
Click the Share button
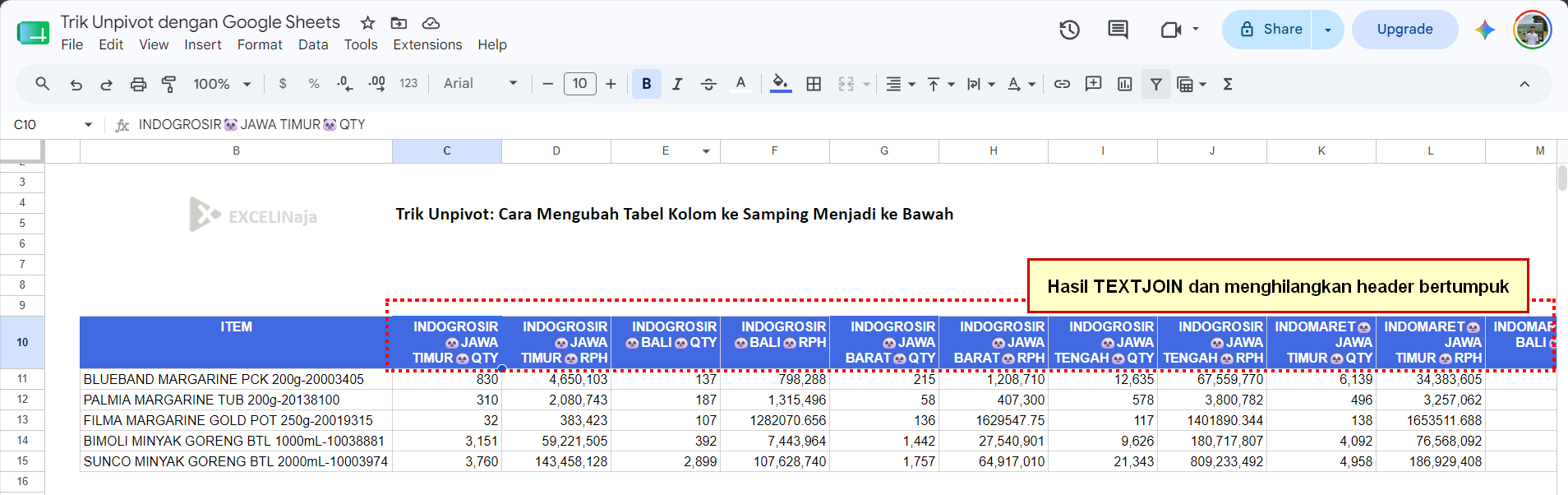point(1266,30)
